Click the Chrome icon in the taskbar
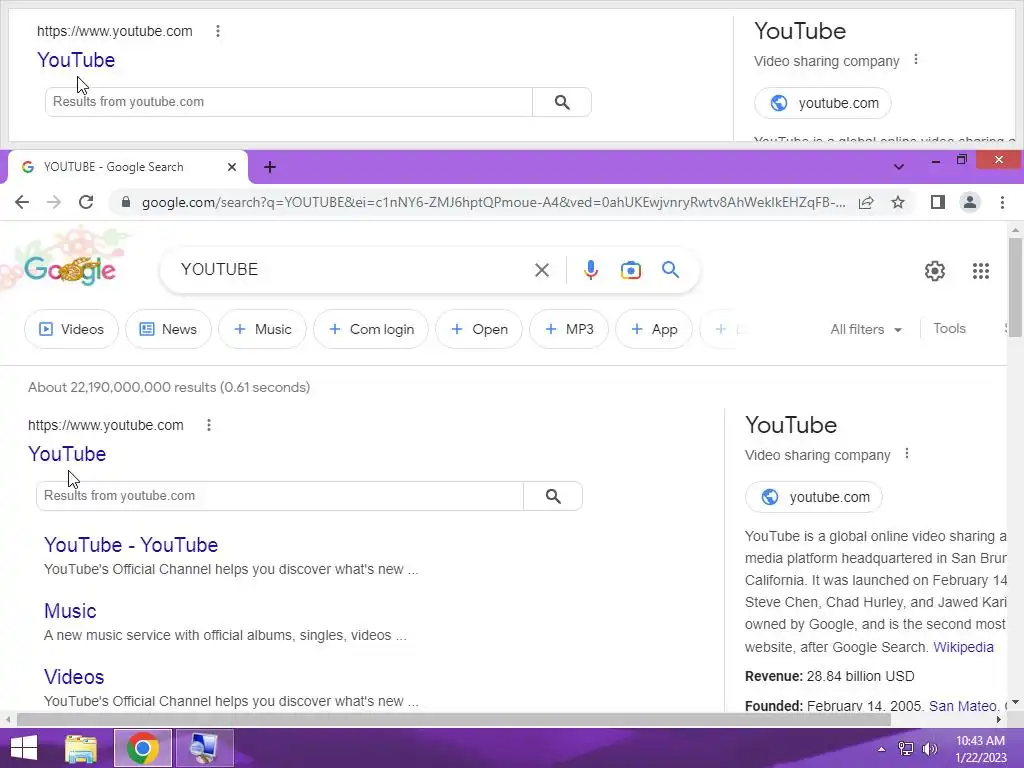This screenshot has width=1024, height=768. pyautogui.click(x=143, y=748)
